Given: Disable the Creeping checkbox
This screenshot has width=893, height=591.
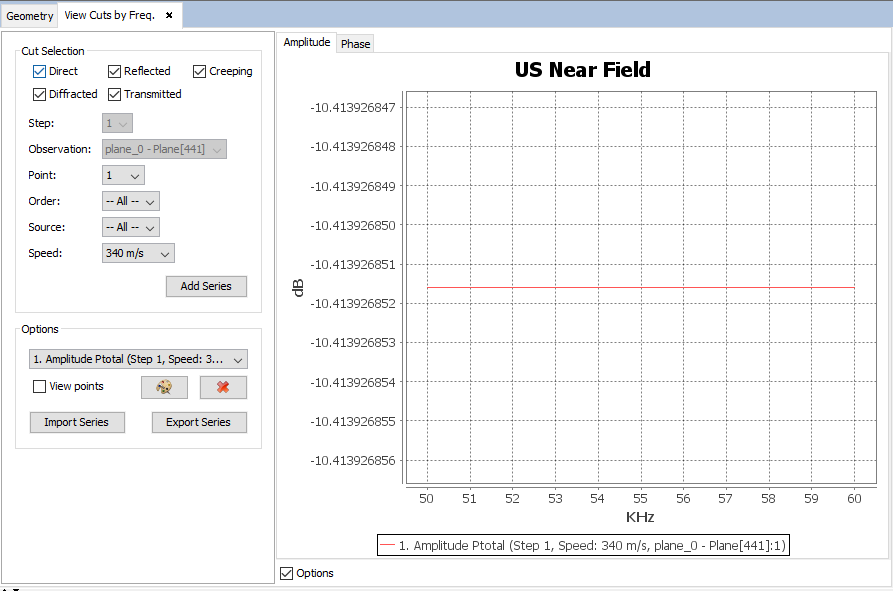Looking at the screenshot, I should coord(200,72).
